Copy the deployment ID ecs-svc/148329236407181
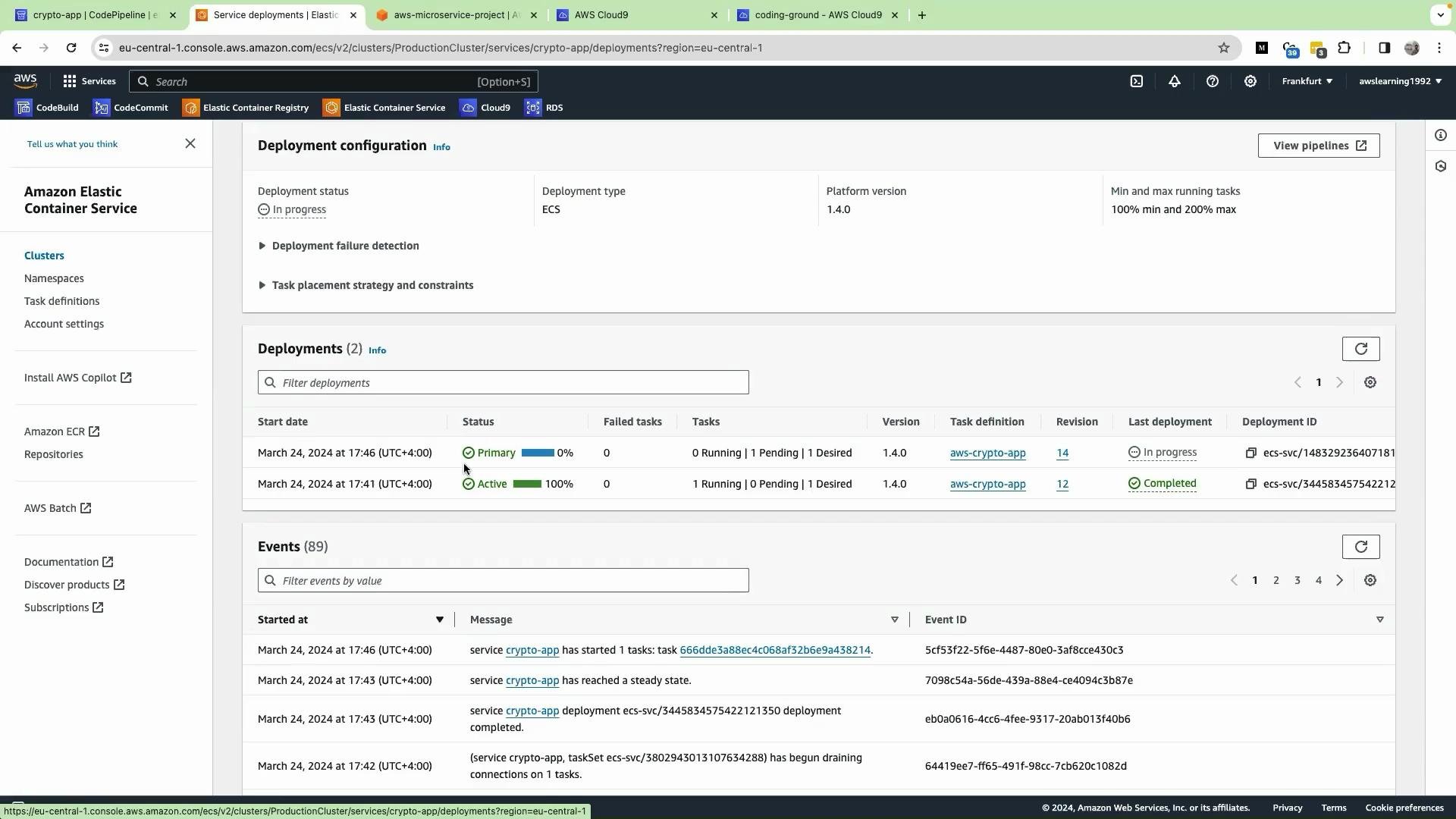The height and width of the screenshot is (819, 1456). (x=1251, y=453)
